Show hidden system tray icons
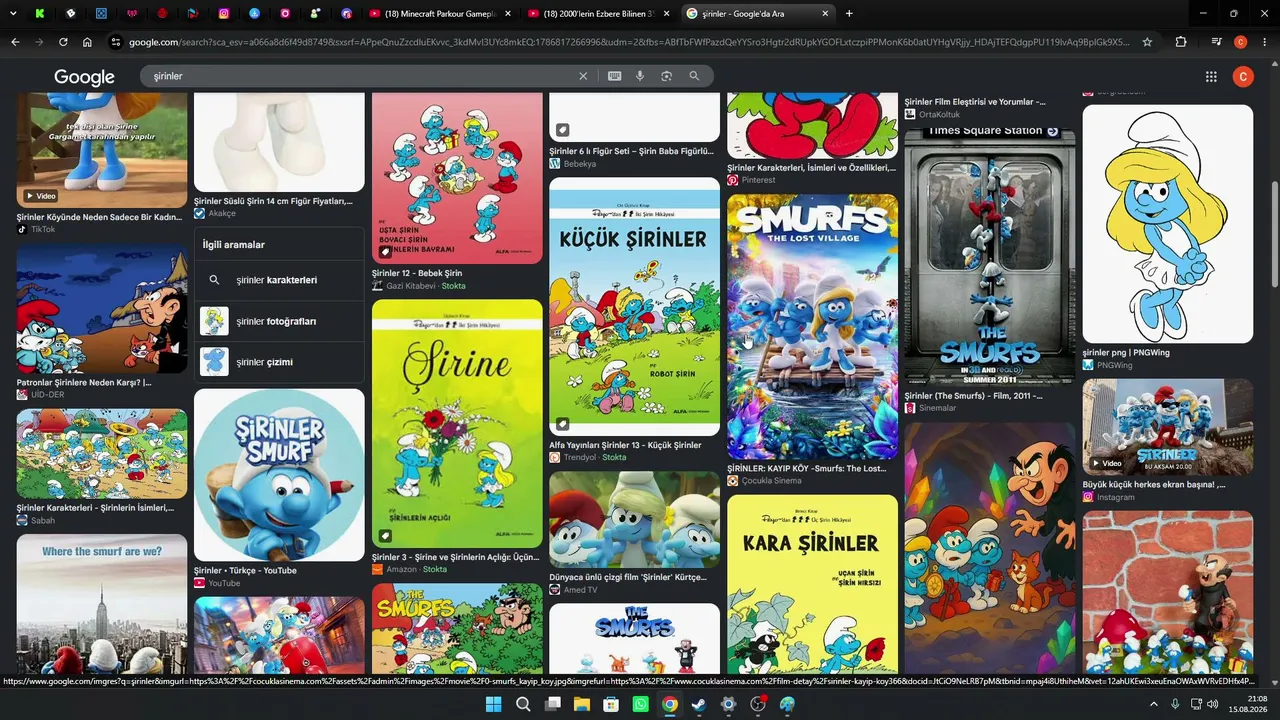The height and width of the screenshot is (720, 1280). pos(1154,704)
